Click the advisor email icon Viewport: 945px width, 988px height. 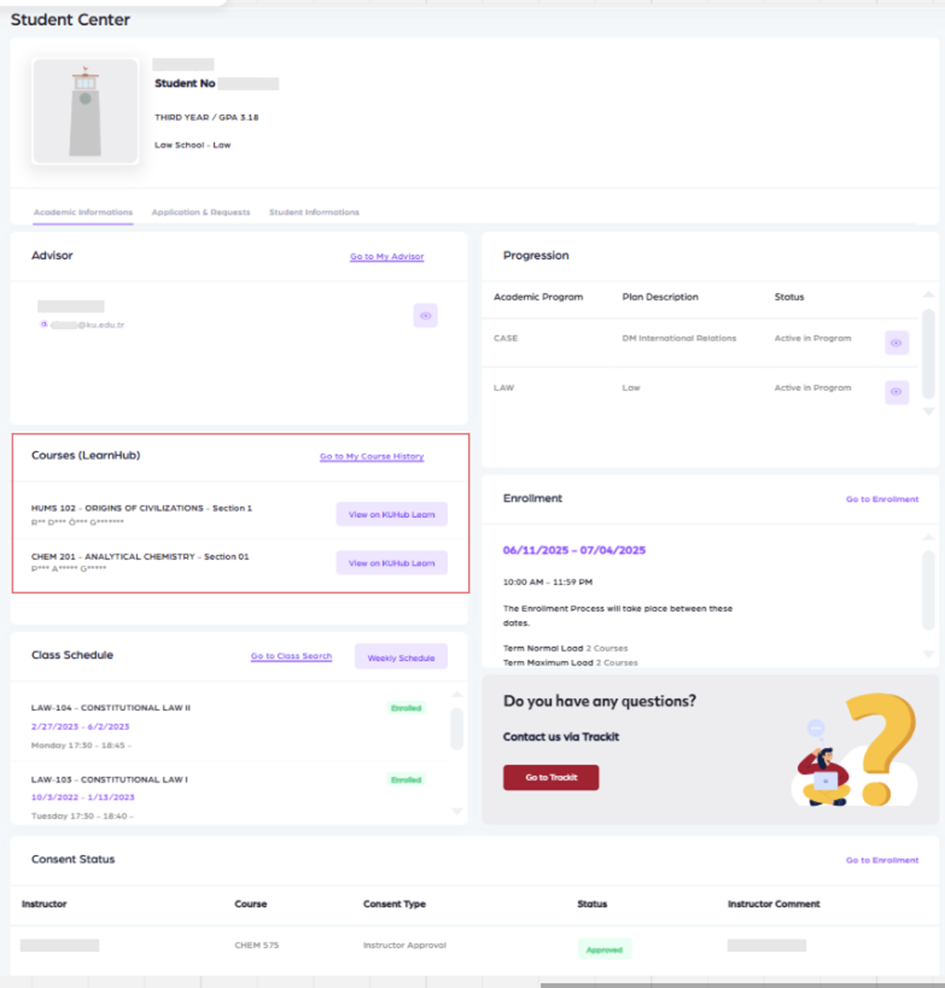tap(43, 325)
